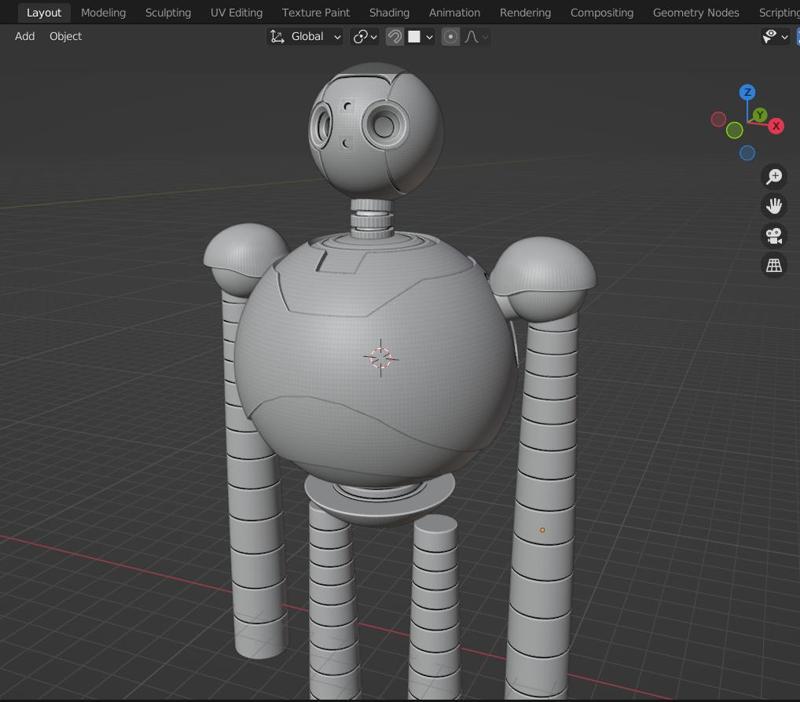Viewport: 800px width, 702px height.
Task: Open the Object menu
Action: tap(66, 36)
